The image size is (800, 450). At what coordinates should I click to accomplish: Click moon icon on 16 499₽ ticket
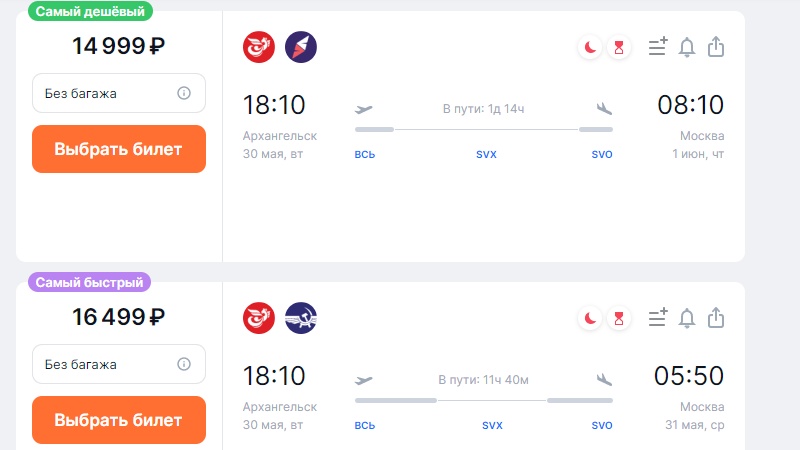(x=590, y=318)
